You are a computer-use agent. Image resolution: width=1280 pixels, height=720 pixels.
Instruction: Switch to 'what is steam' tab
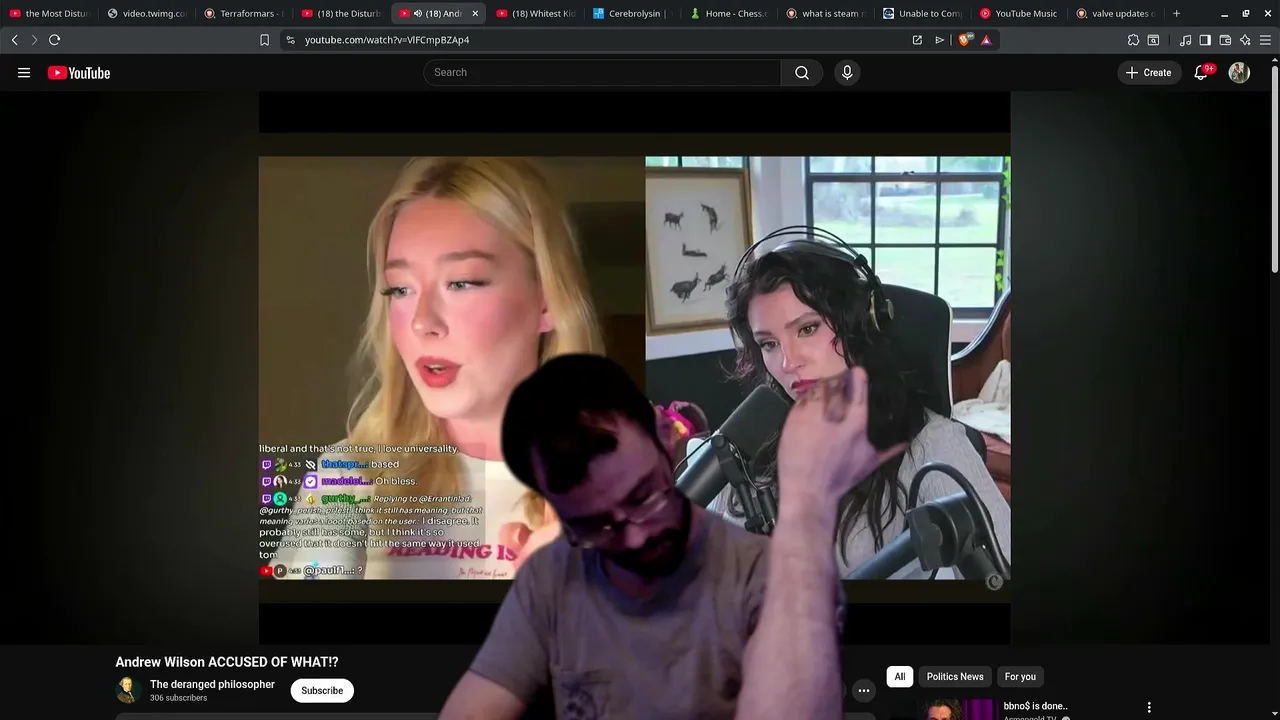827,14
